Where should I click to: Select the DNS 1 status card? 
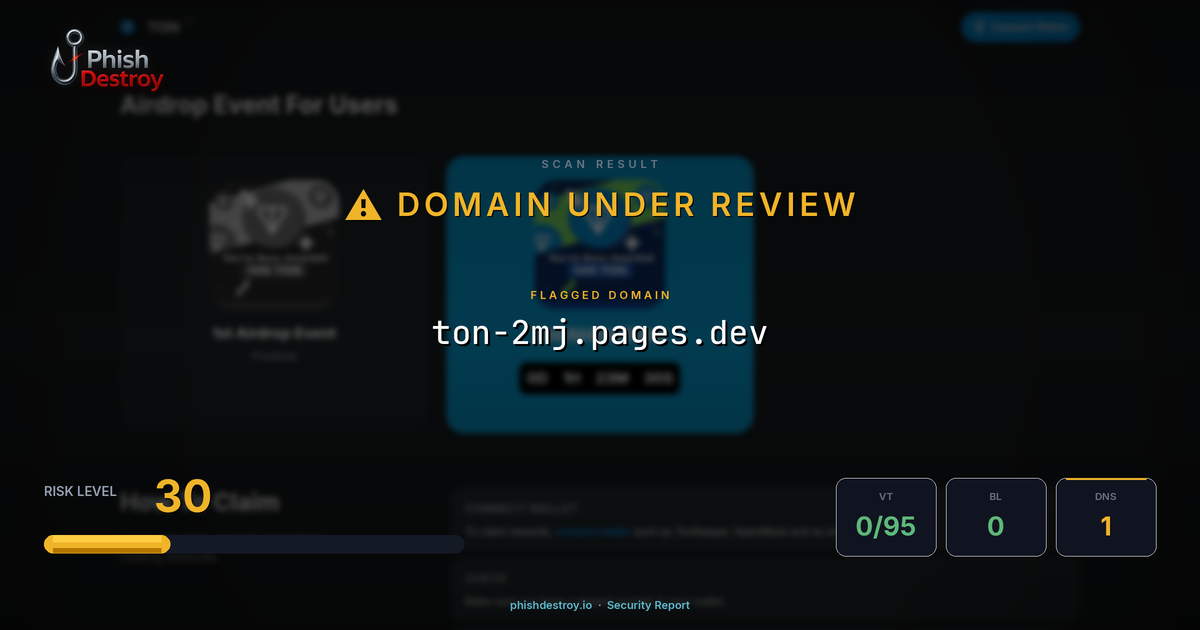[1106, 517]
